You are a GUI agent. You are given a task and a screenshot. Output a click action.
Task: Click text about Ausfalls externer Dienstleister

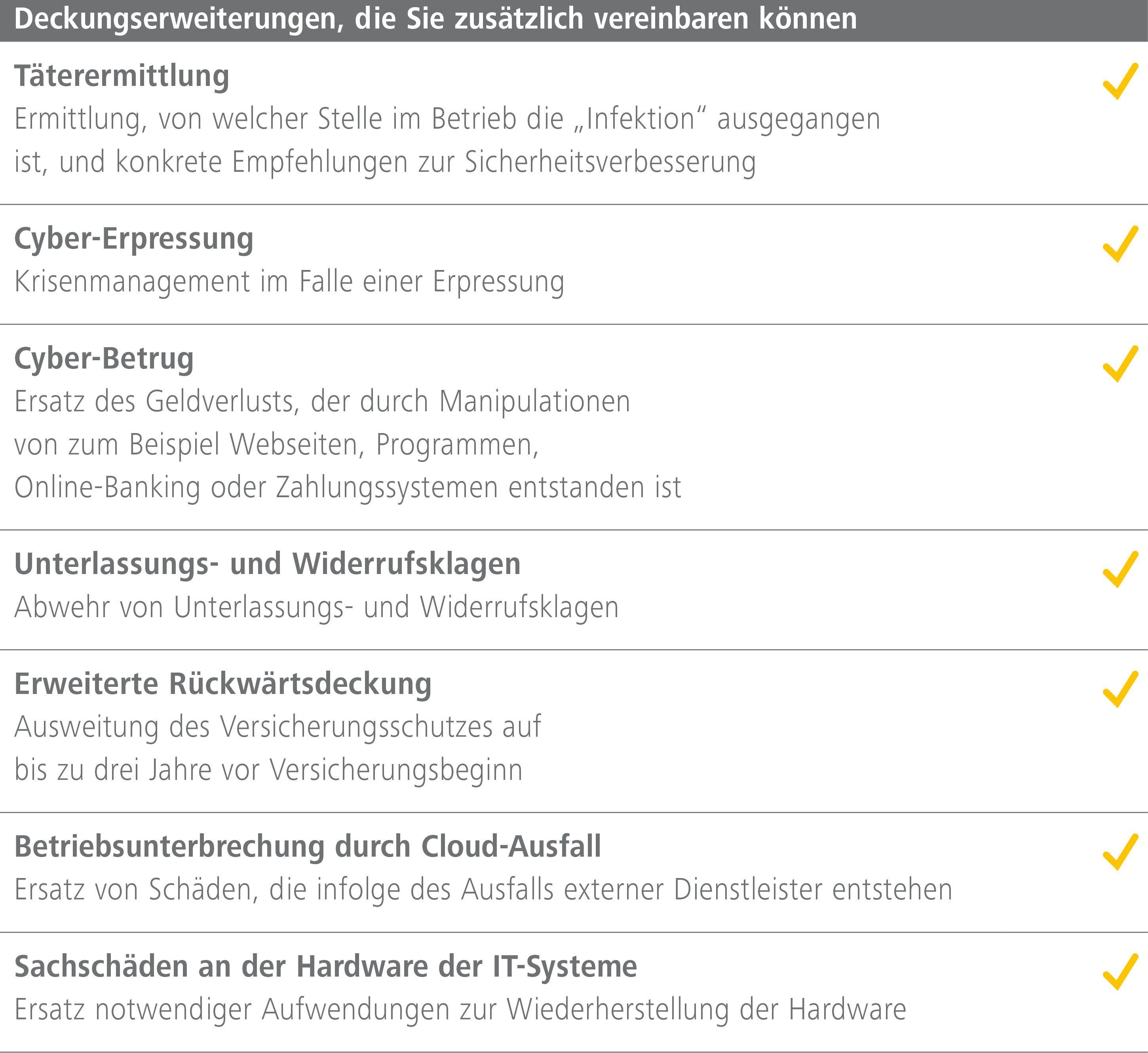(x=483, y=890)
